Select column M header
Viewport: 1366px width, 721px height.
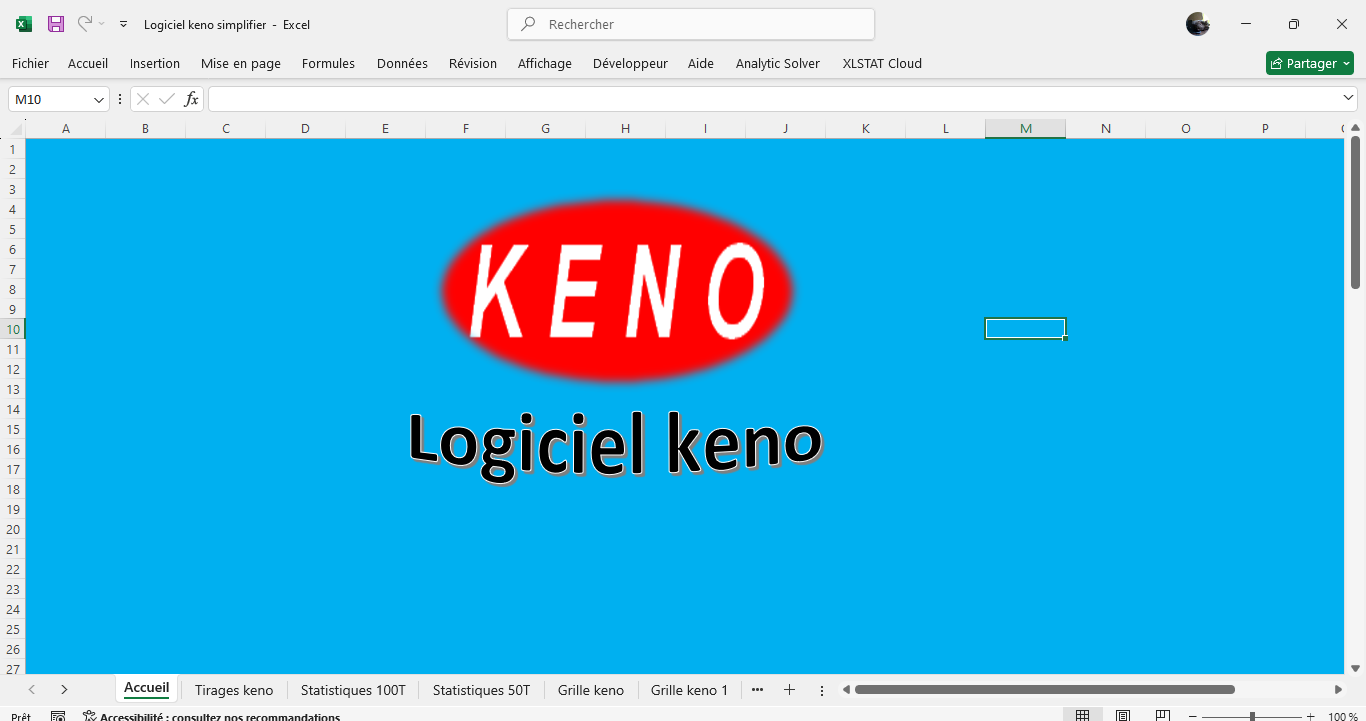(x=1025, y=129)
